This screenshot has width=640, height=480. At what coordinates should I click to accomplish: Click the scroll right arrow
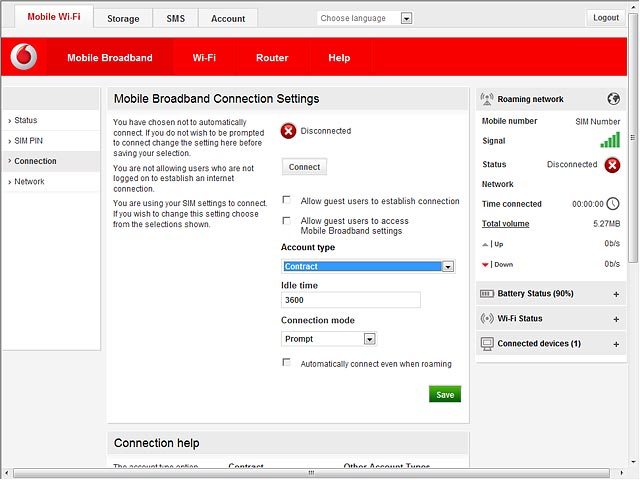coord(622,473)
